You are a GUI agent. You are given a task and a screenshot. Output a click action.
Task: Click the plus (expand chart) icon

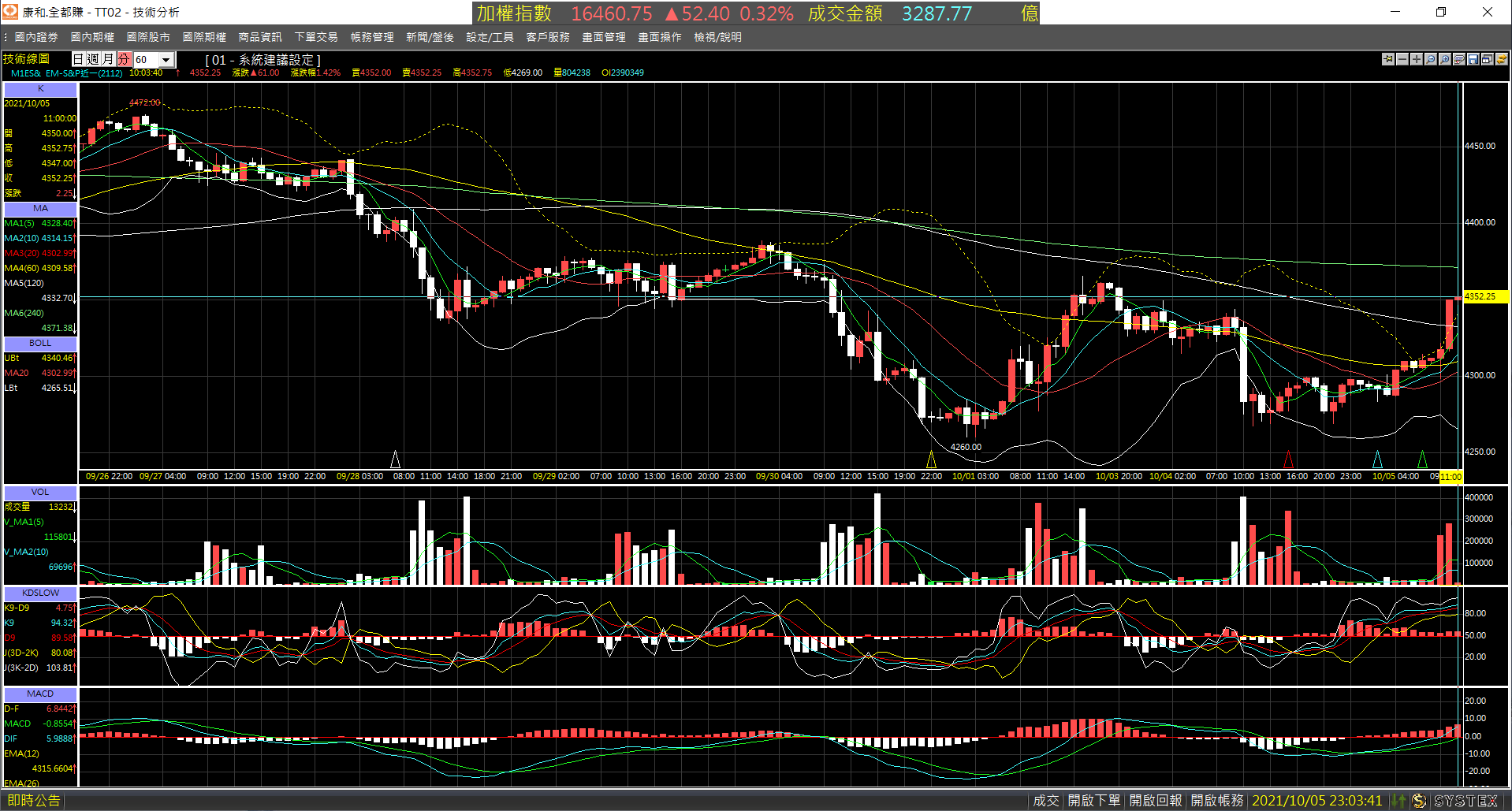tap(1417, 59)
